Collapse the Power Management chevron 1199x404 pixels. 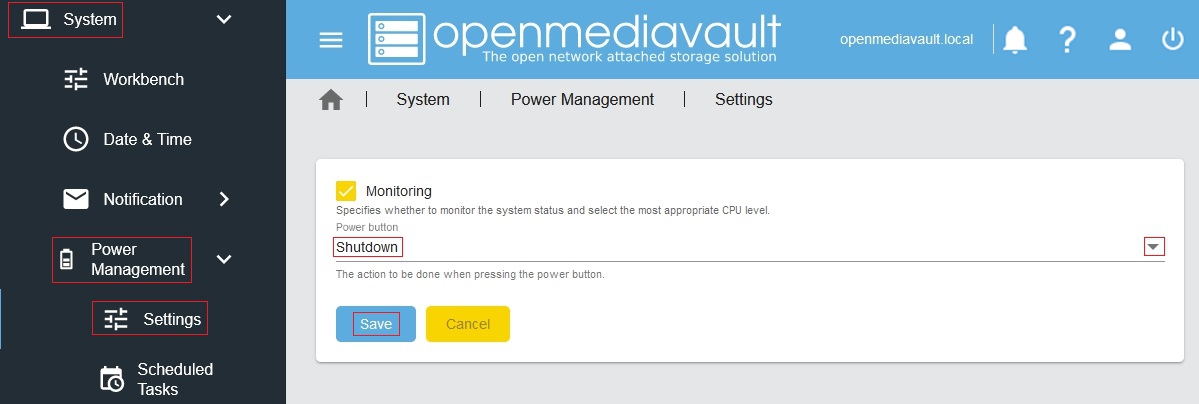[x=224, y=259]
